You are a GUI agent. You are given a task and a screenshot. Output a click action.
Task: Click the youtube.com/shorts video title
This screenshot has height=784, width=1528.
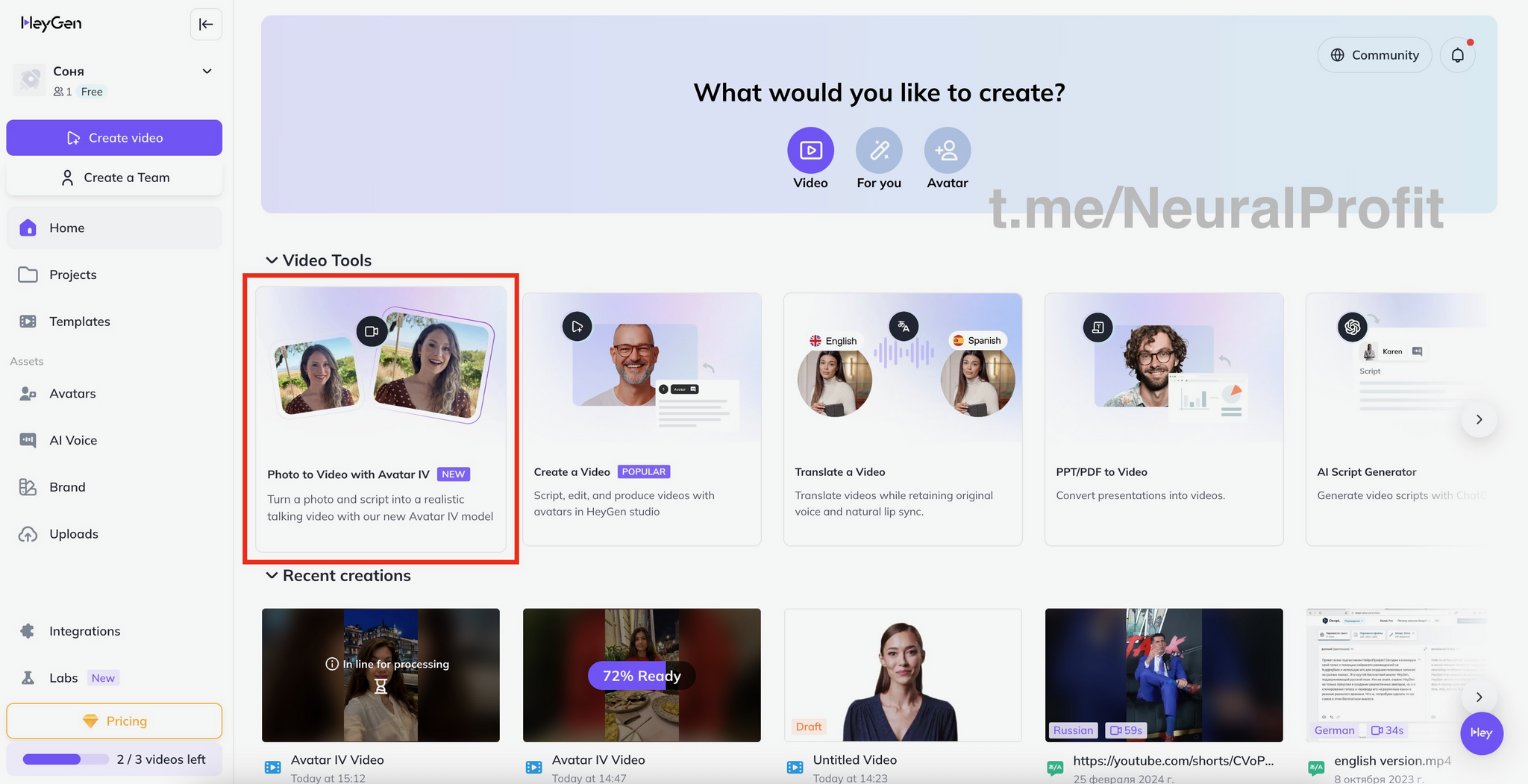pyautogui.click(x=1174, y=761)
